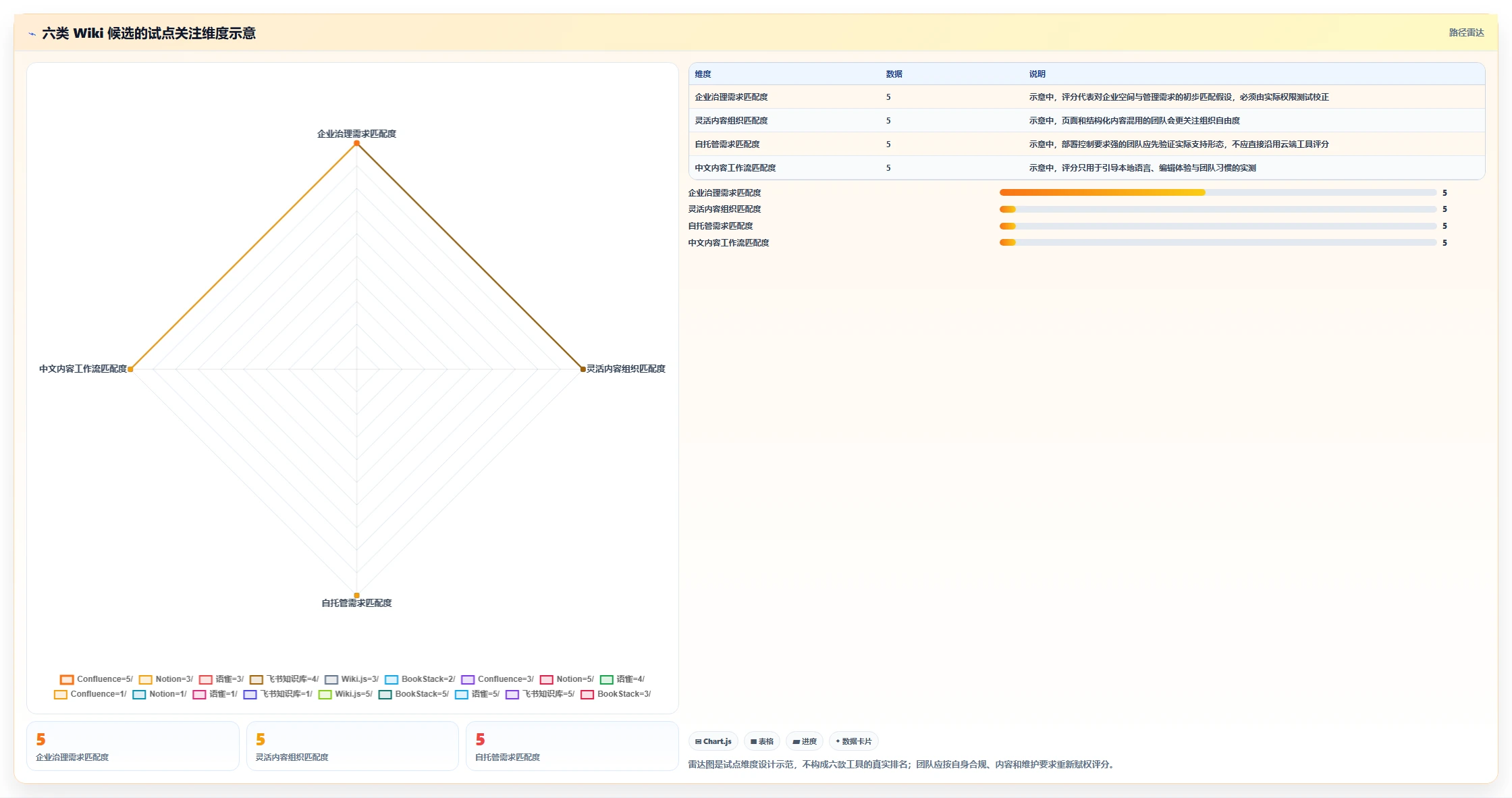This screenshot has width=1512, height=798.
Task: Click the 自托管需求匹配度 progress bar
Action: (x=1218, y=226)
